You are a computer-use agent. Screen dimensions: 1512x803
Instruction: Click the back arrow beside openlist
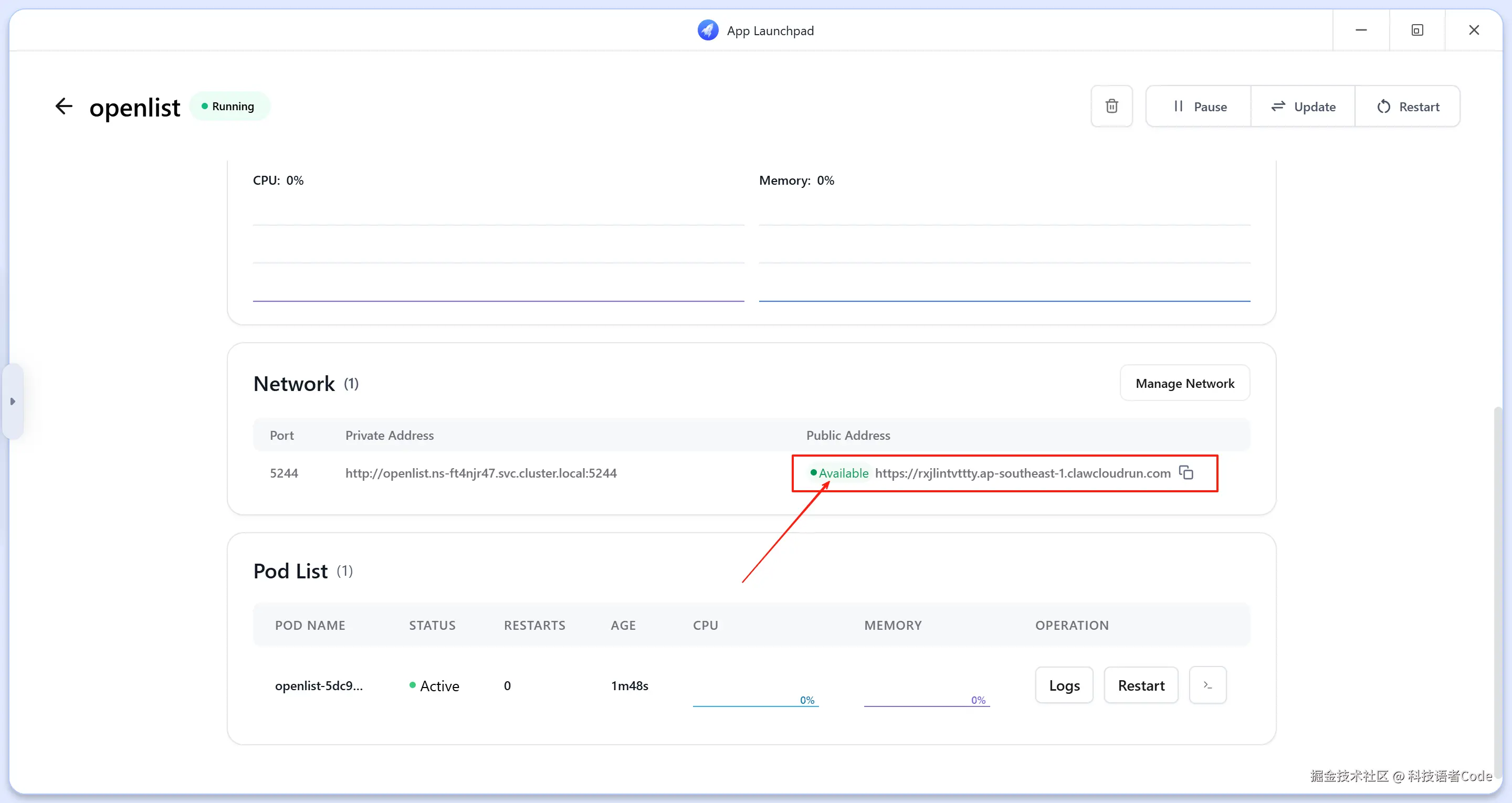(x=64, y=106)
